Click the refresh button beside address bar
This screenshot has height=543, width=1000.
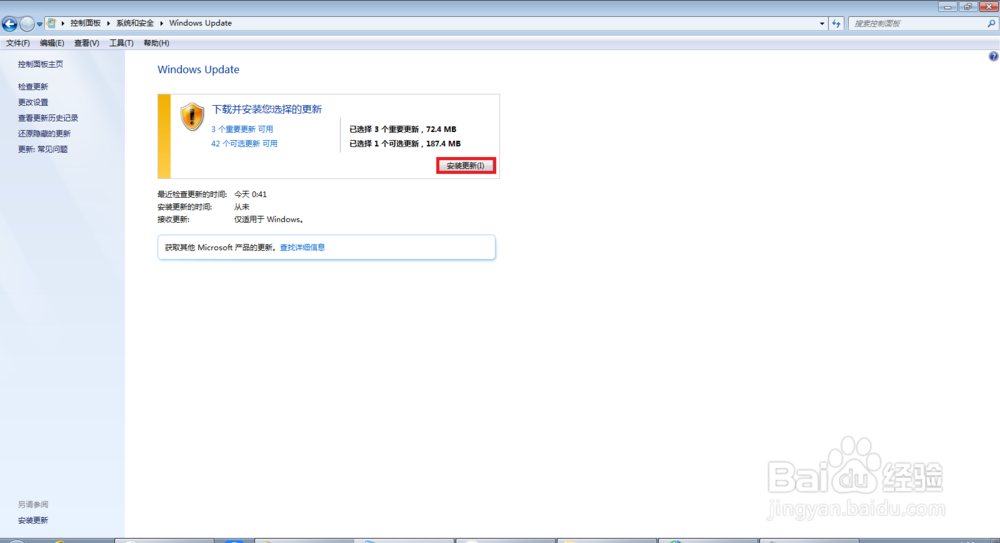click(836, 24)
